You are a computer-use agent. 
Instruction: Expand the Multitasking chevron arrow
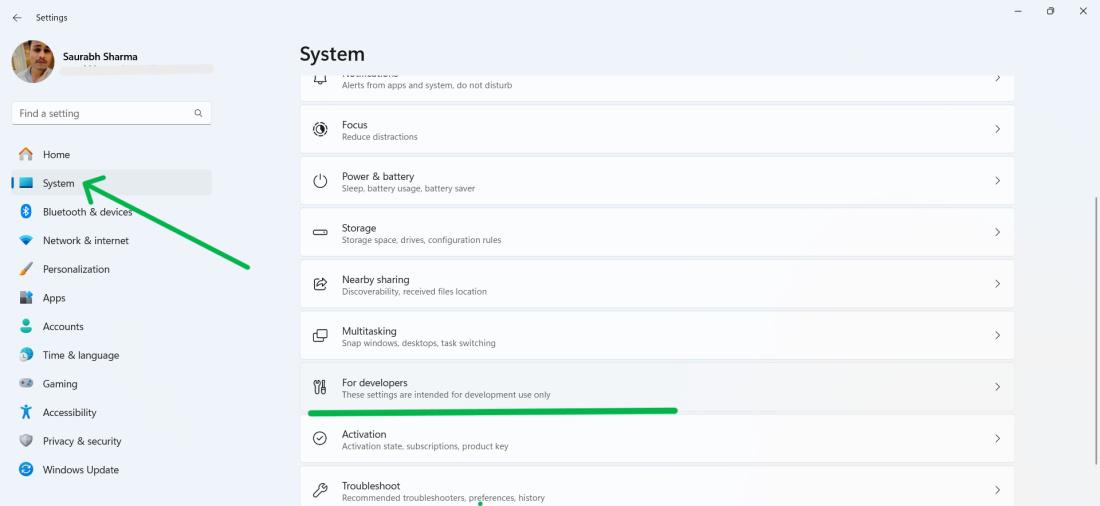997,336
